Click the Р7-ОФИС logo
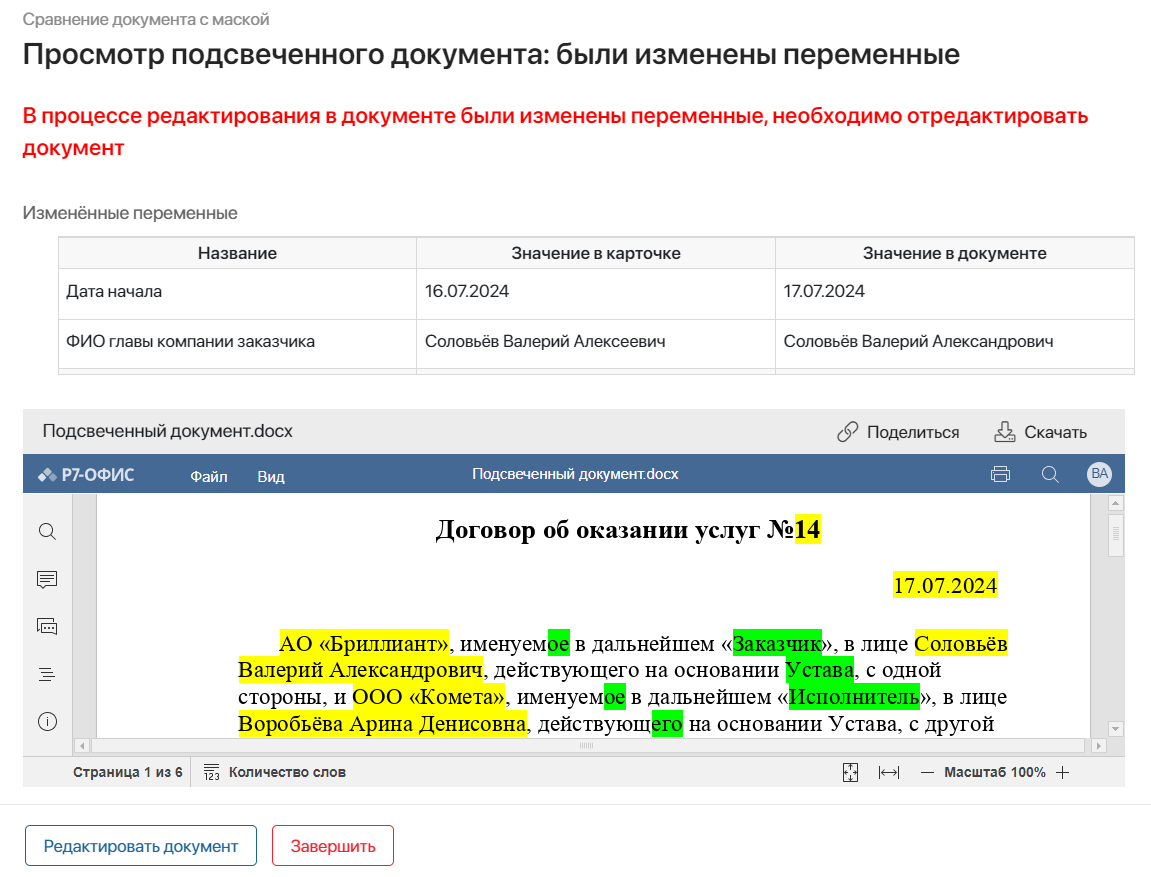The width and height of the screenshot is (1151, 877). click(87, 475)
